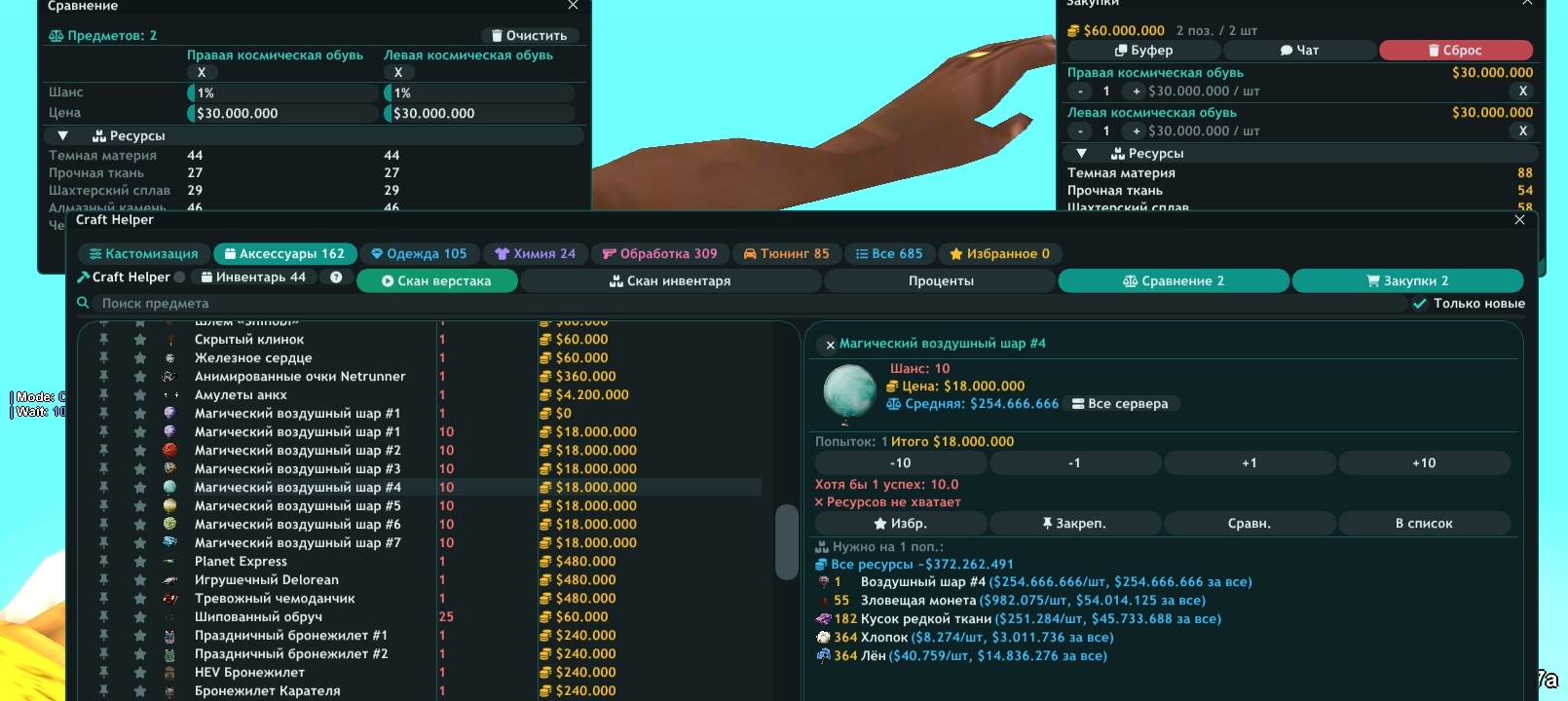This screenshot has height=701, width=1568.
Task: Pin the Бронежилет Карателя row
Action: 103,691
